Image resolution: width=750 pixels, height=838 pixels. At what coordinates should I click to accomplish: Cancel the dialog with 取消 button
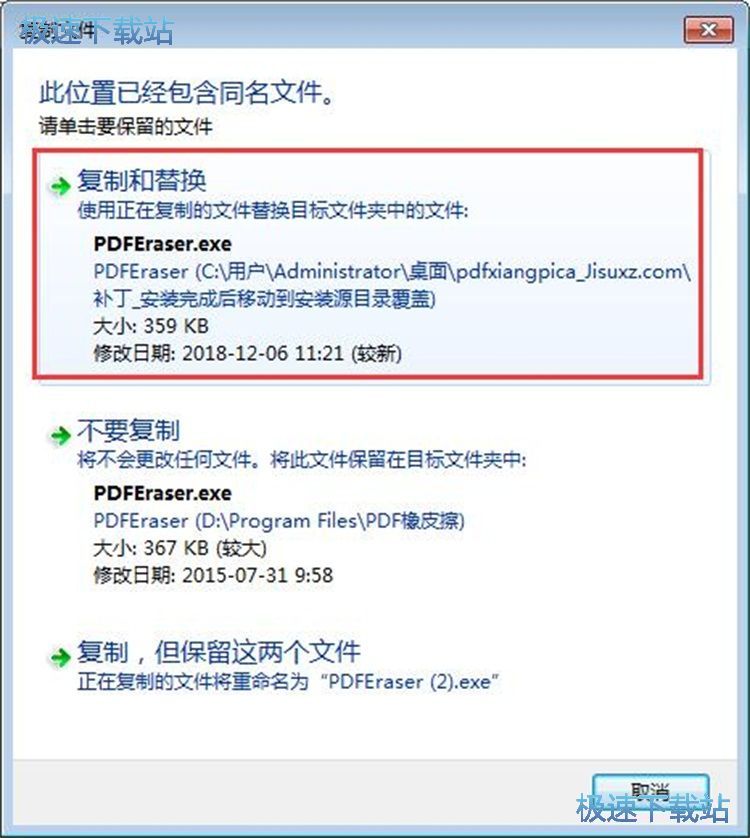click(650, 791)
